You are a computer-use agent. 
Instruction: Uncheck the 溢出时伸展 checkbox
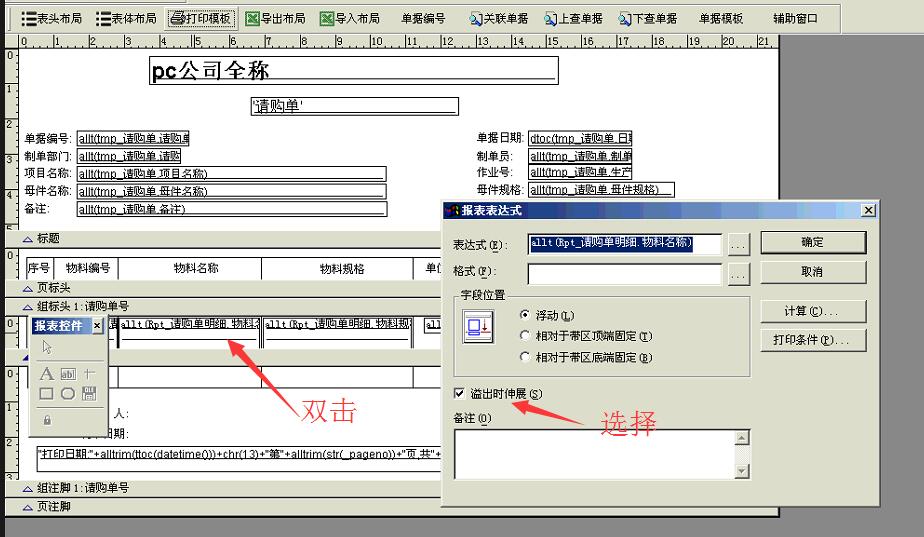[460, 393]
